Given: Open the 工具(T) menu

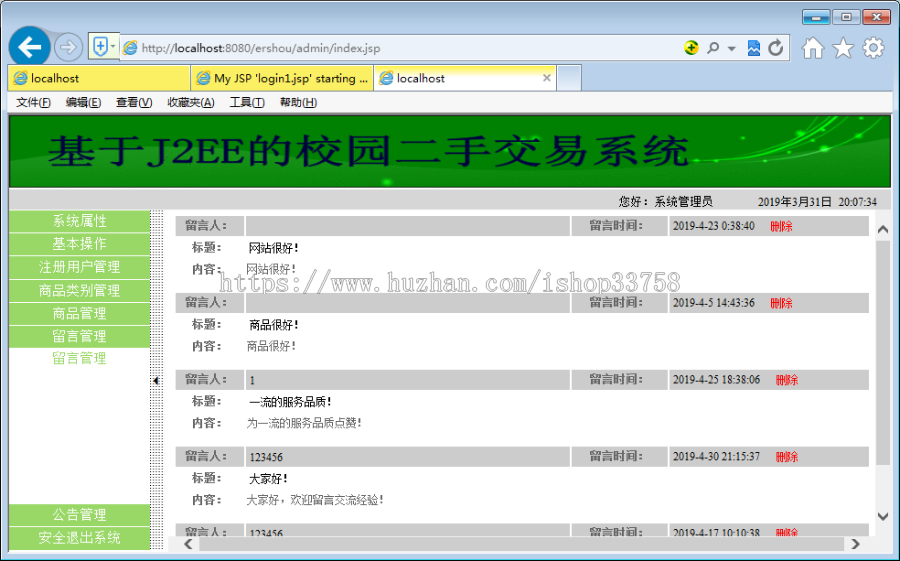Looking at the screenshot, I should 247,103.
